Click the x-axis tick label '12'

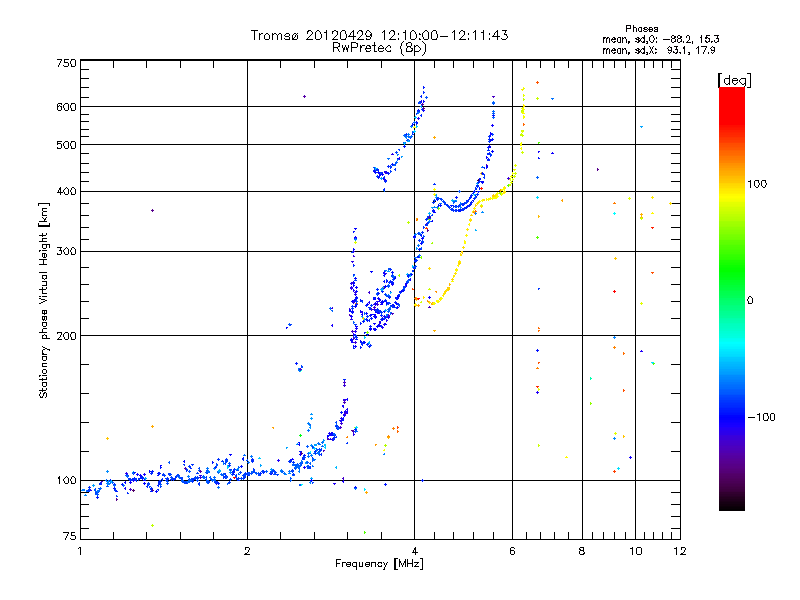[680, 551]
